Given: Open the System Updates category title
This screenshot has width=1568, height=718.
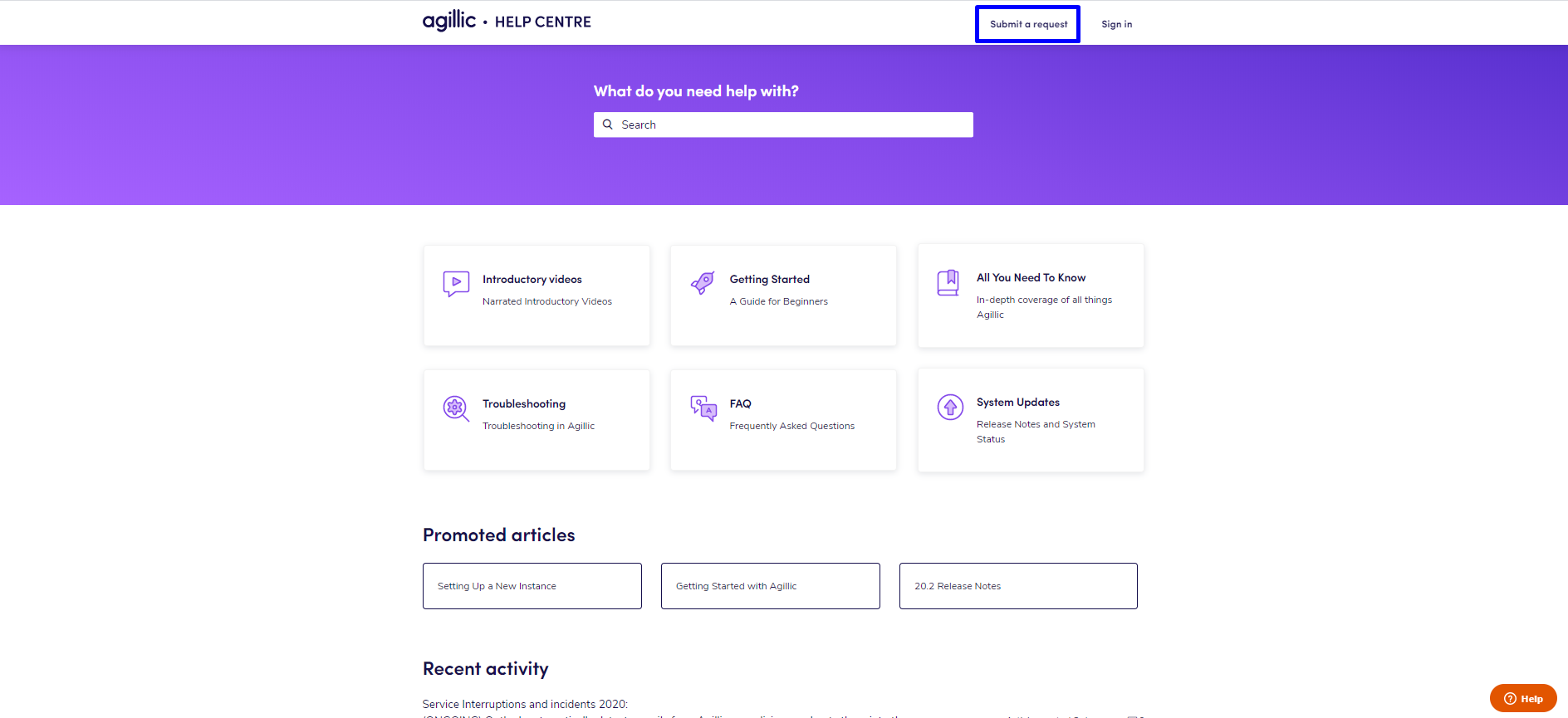Looking at the screenshot, I should click(x=1018, y=403).
